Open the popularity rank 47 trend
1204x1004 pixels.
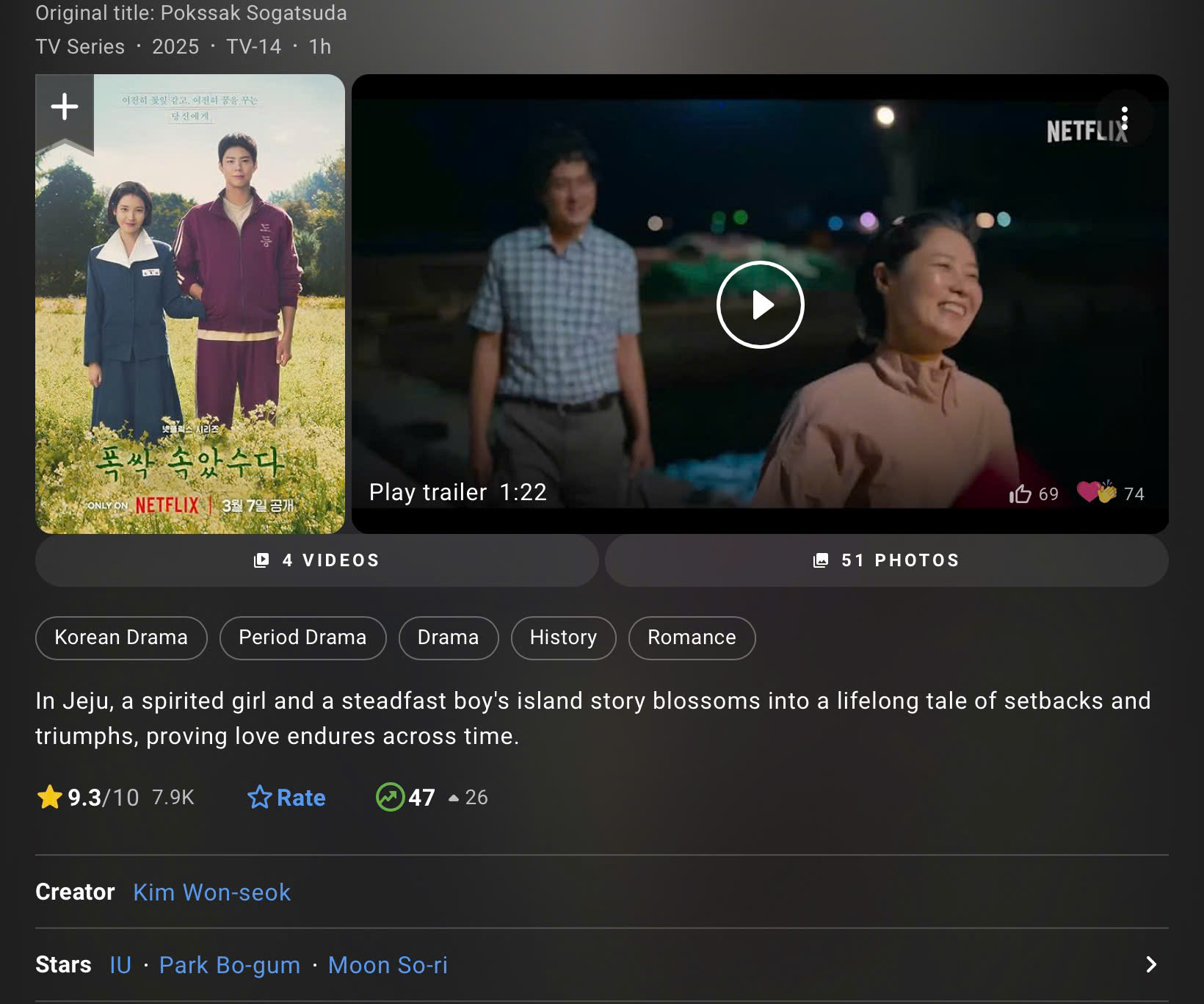(431, 798)
